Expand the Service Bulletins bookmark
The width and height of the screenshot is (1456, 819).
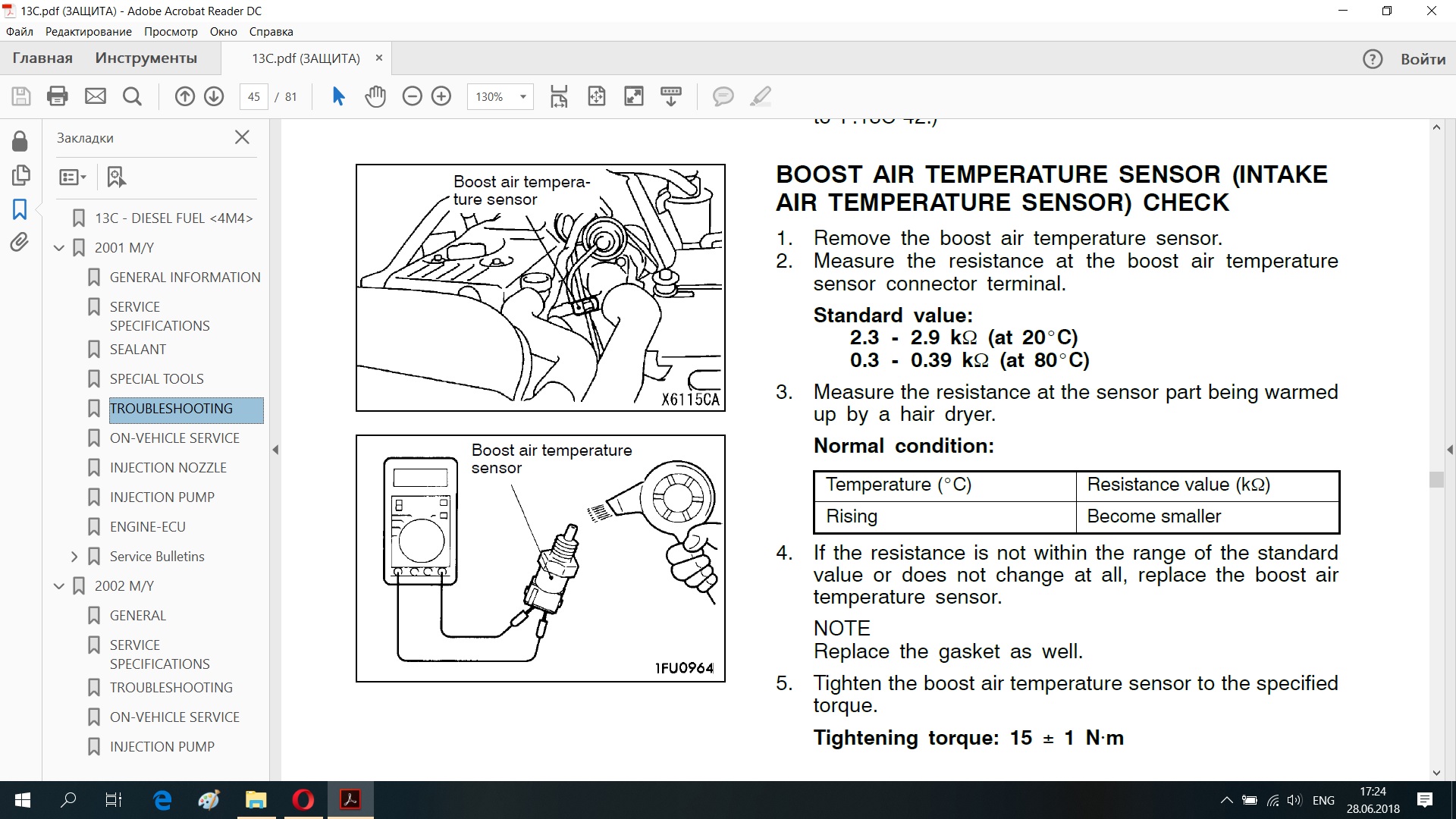[74, 557]
